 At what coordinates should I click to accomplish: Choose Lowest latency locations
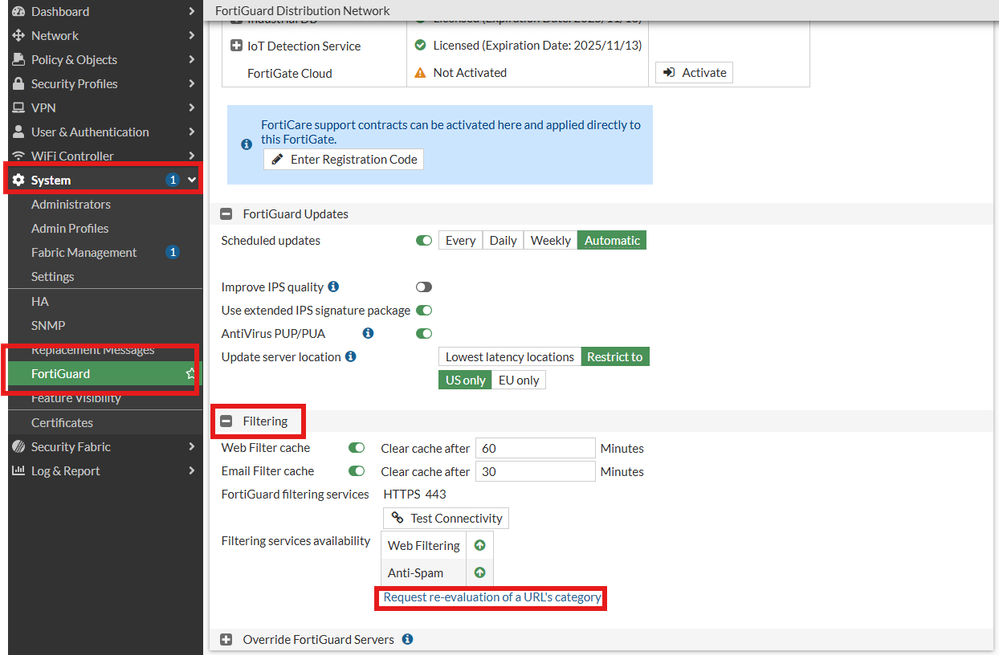point(510,357)
